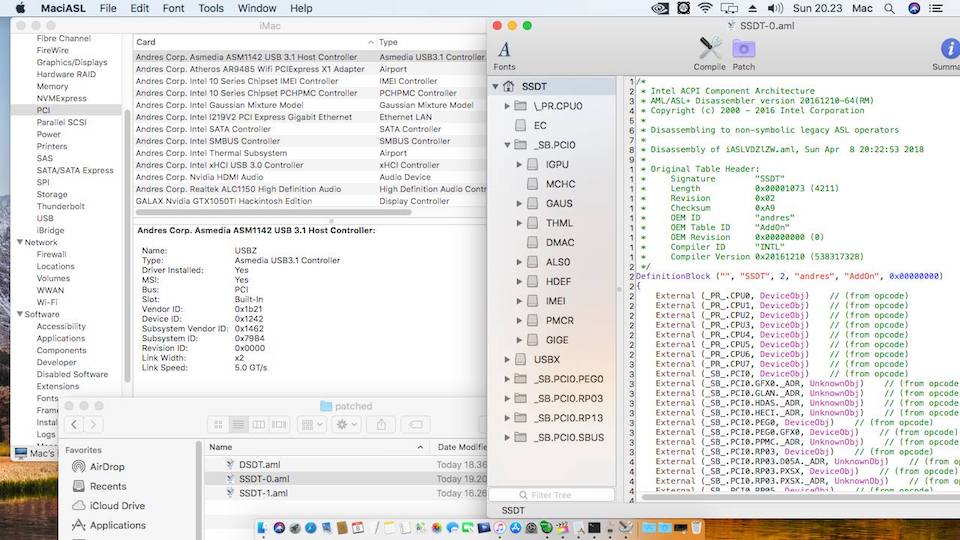Viewport: 960px width, 540px height.
Task: Select the EC node in SSDT tree
Action: point(540,126)
